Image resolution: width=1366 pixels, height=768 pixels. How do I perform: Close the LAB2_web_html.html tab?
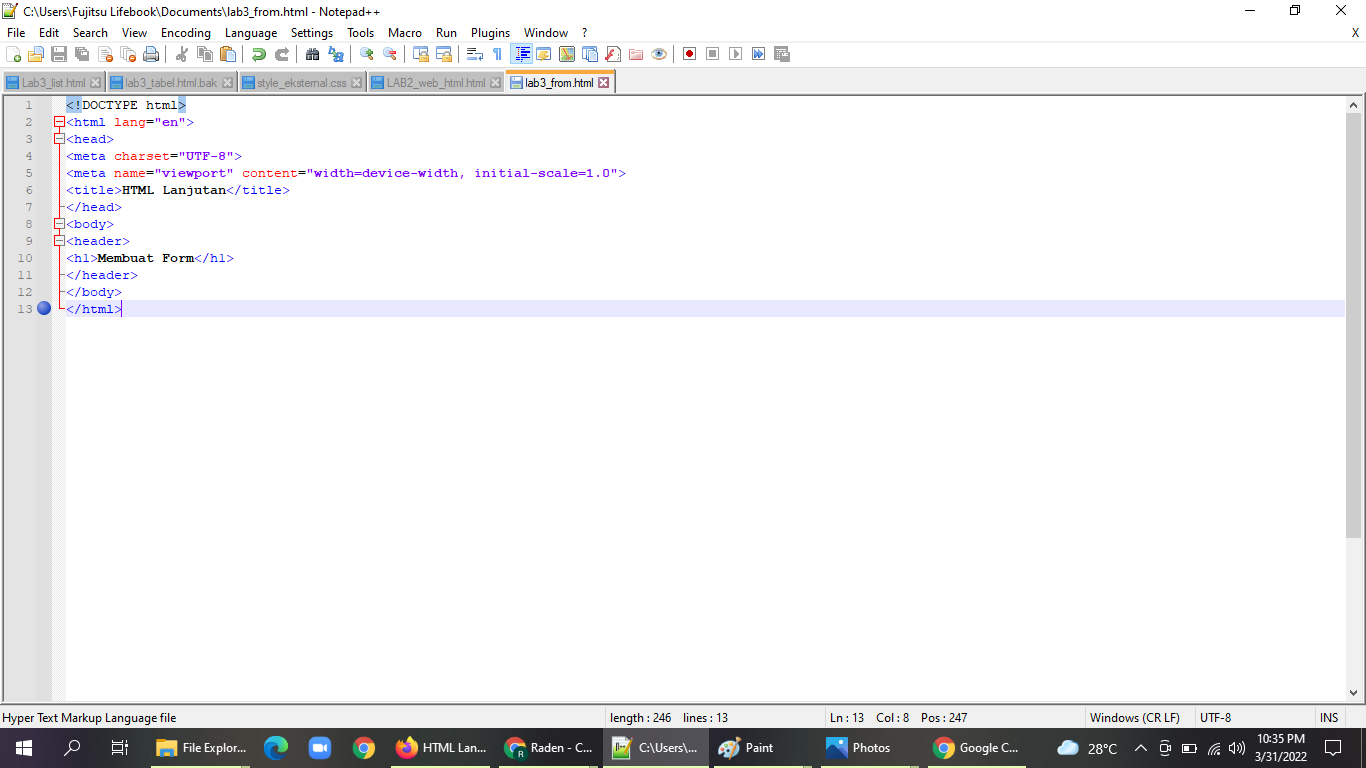pos(496,83)
